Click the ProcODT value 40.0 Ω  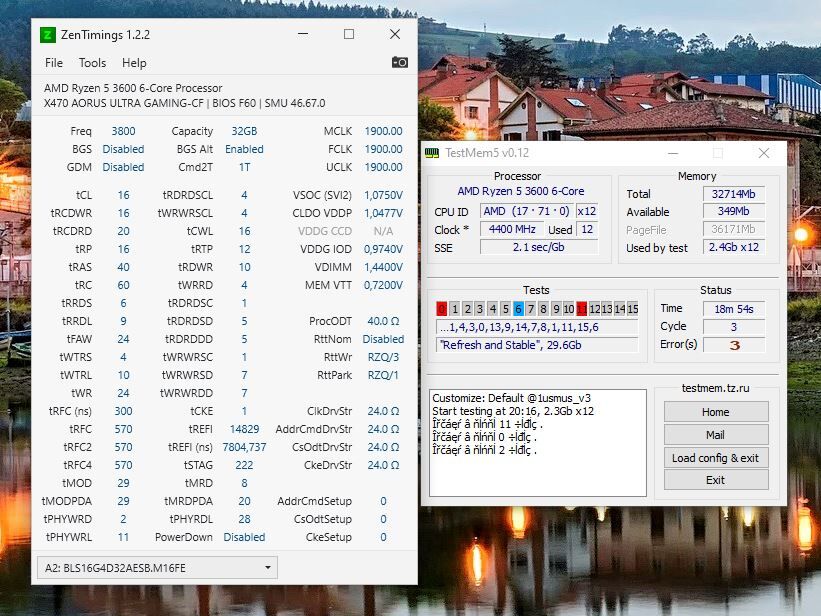click(x=383, y=321)
